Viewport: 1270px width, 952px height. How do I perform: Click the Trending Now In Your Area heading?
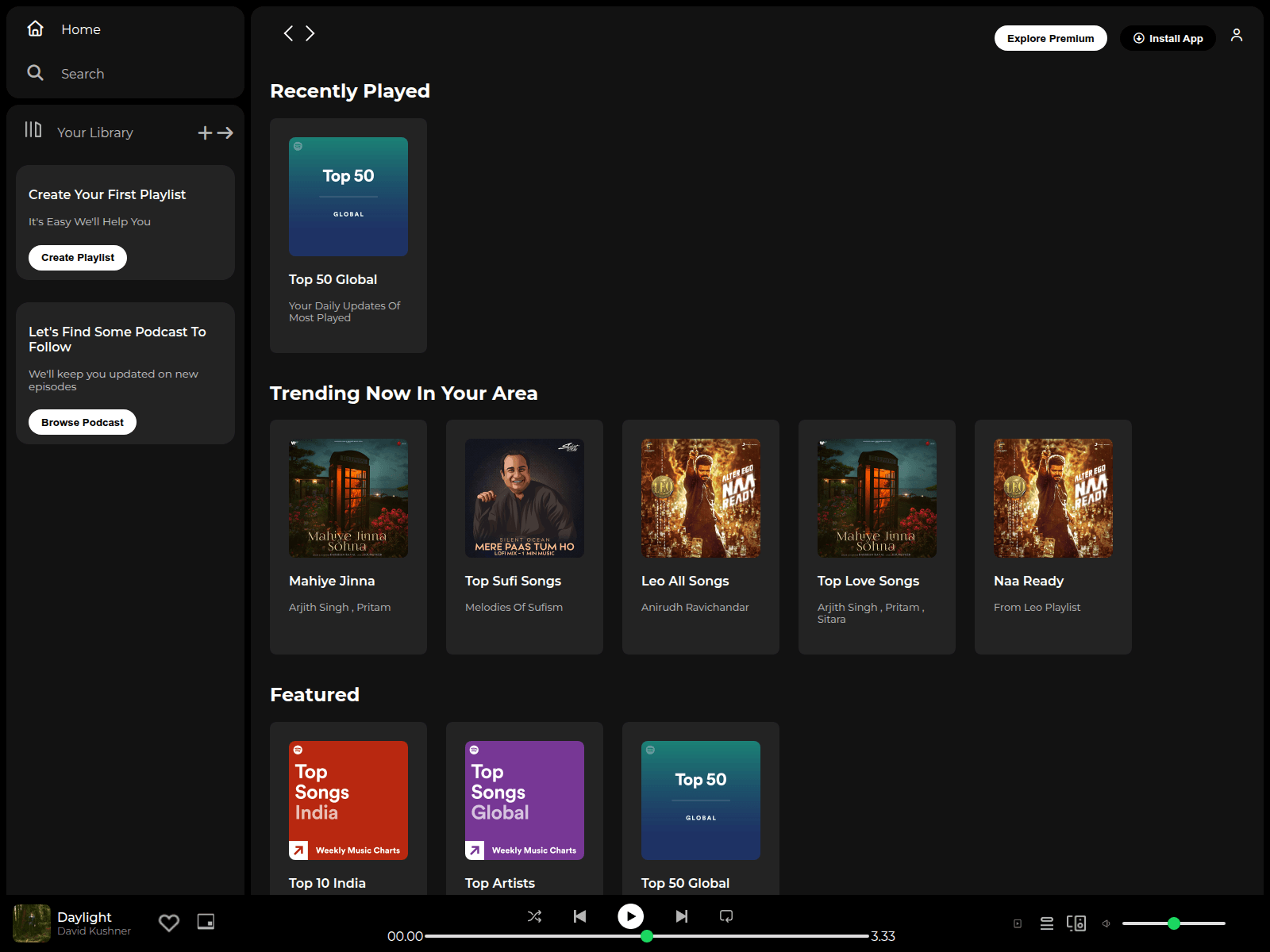point(404,393)
